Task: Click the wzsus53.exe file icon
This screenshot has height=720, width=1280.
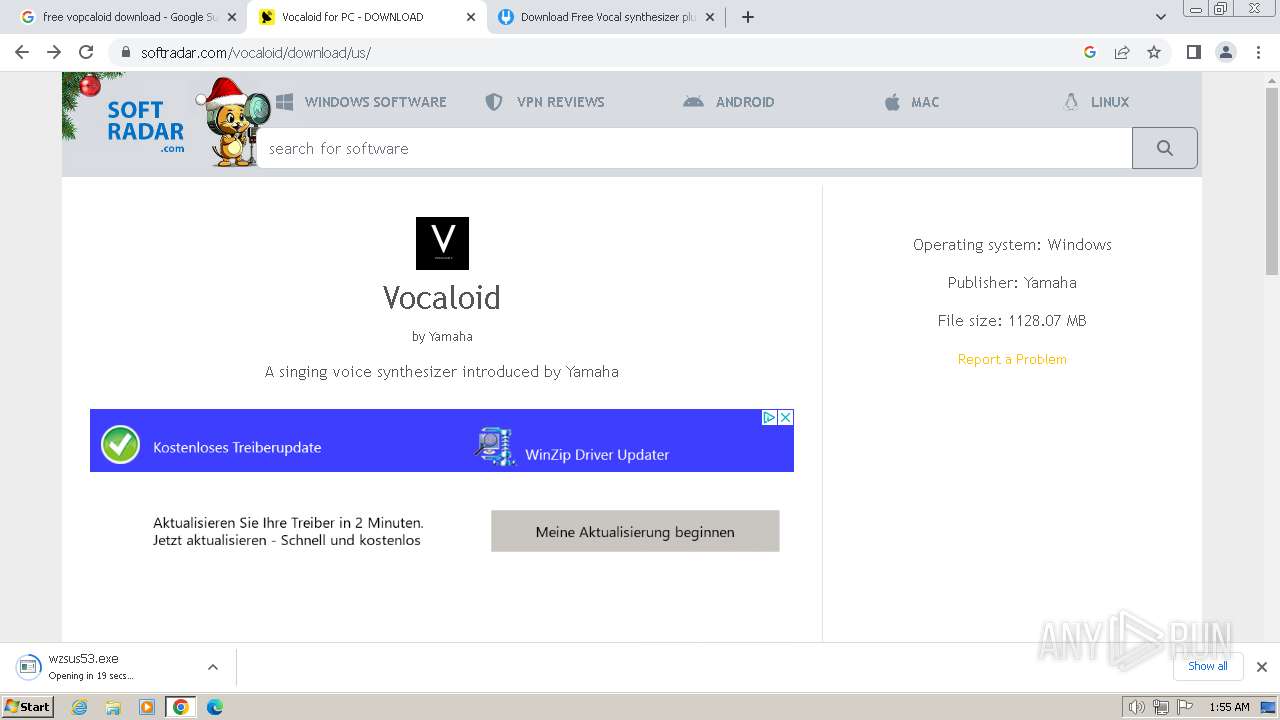Action: point(28,667)
